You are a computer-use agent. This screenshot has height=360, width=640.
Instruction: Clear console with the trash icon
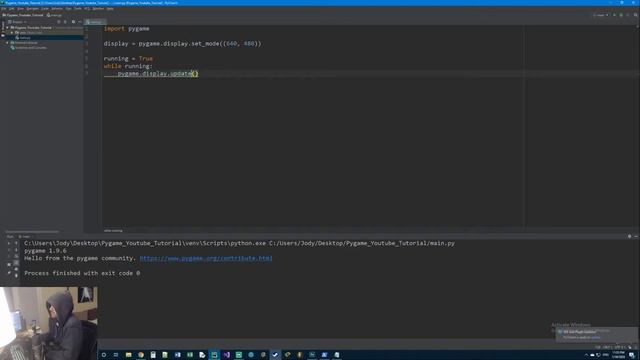point(16,276)
